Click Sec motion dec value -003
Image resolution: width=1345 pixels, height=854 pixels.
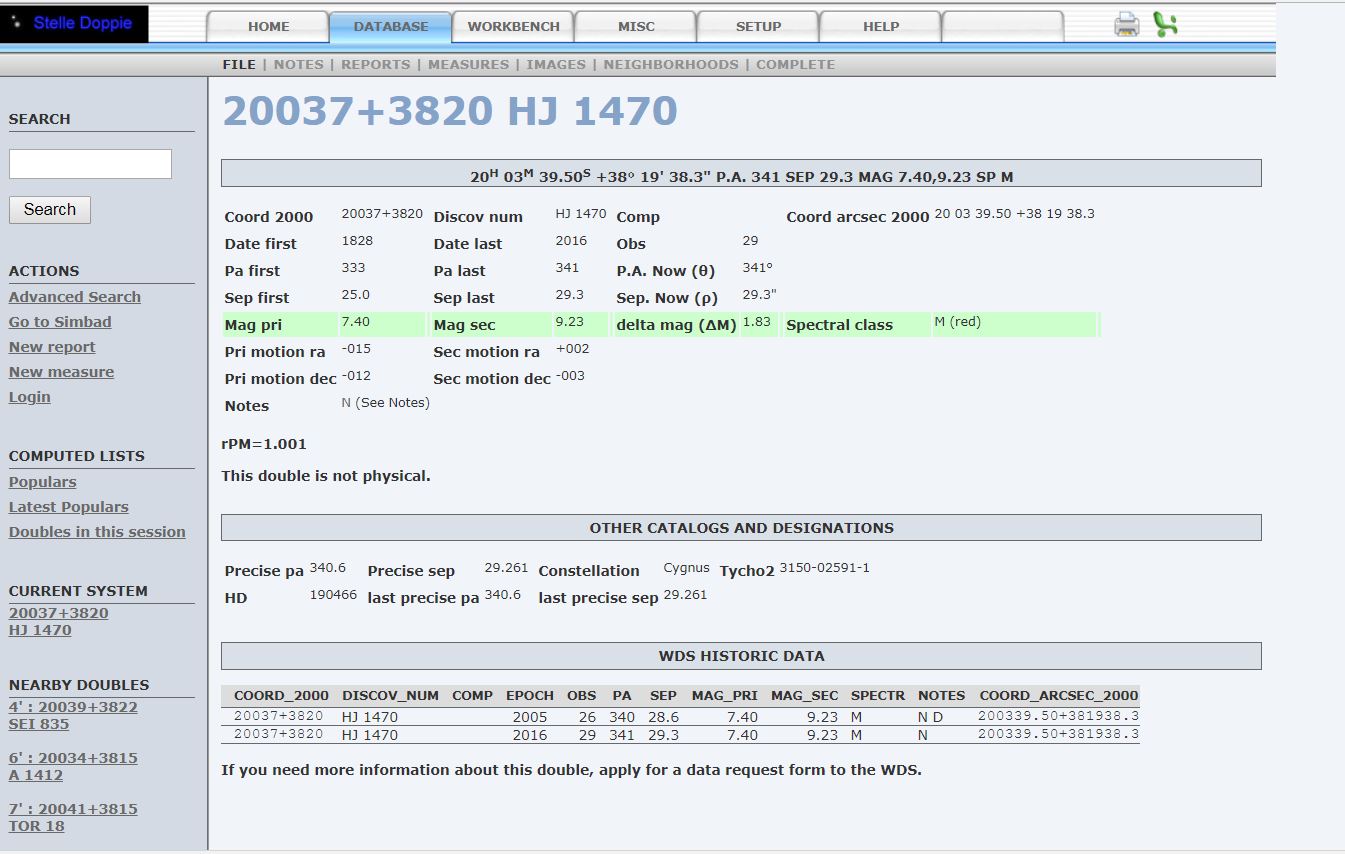tap(571, 376)
